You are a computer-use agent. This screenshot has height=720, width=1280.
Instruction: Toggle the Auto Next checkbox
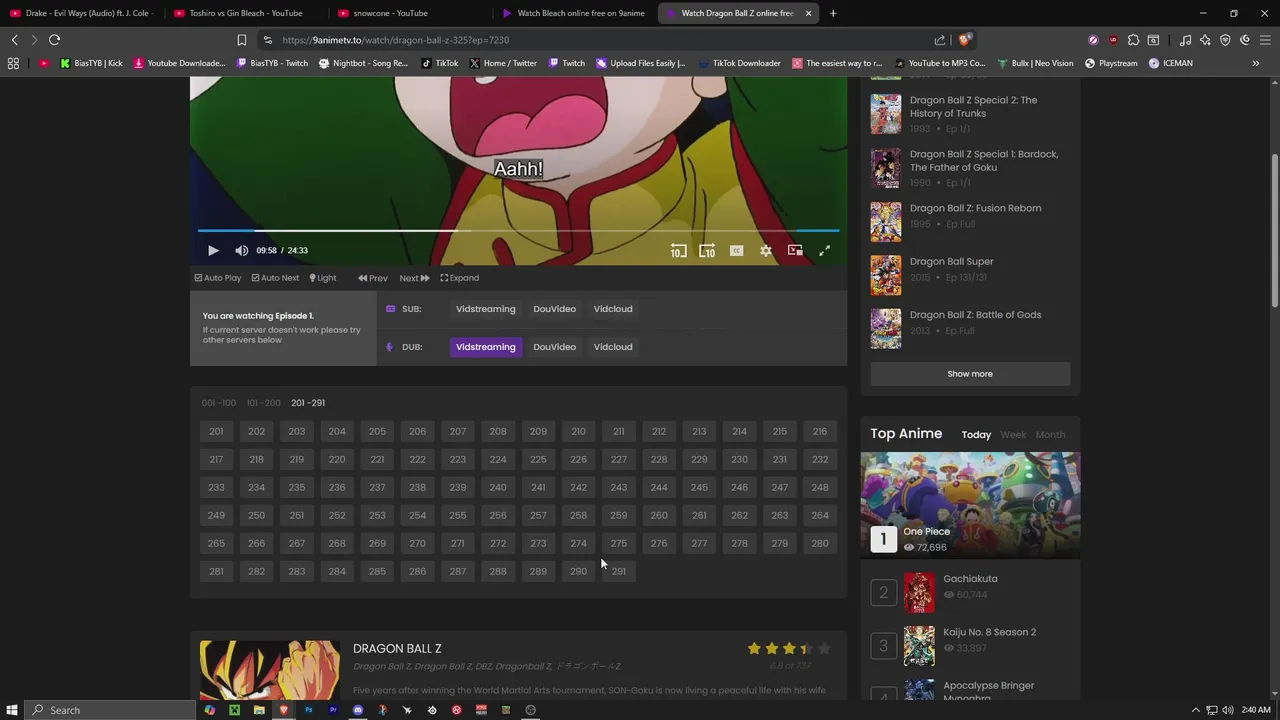tap(275, 278)
